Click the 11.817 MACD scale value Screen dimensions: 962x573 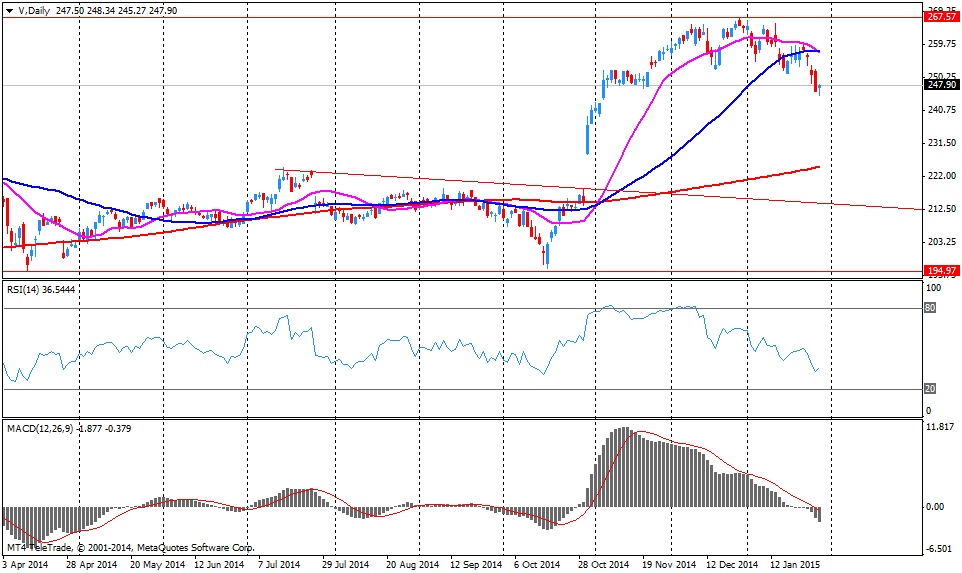tap(941, 427)
